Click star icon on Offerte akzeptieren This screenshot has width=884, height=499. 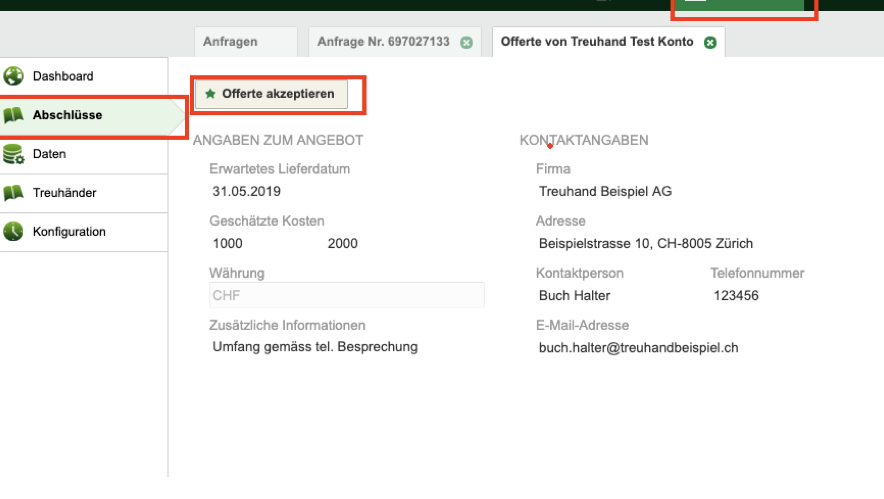(x=210, y=94)
